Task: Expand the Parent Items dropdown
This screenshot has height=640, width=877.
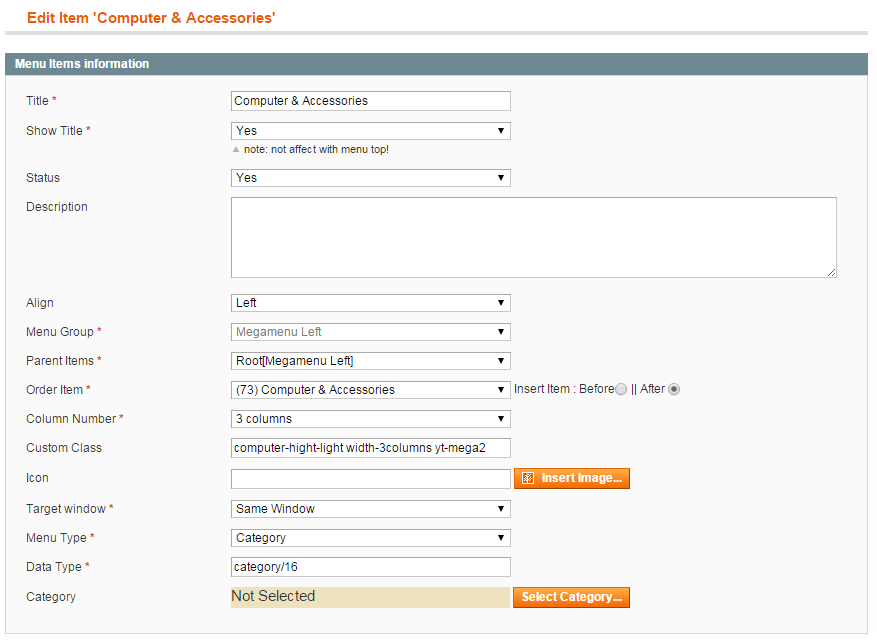Action: point(370,361)
